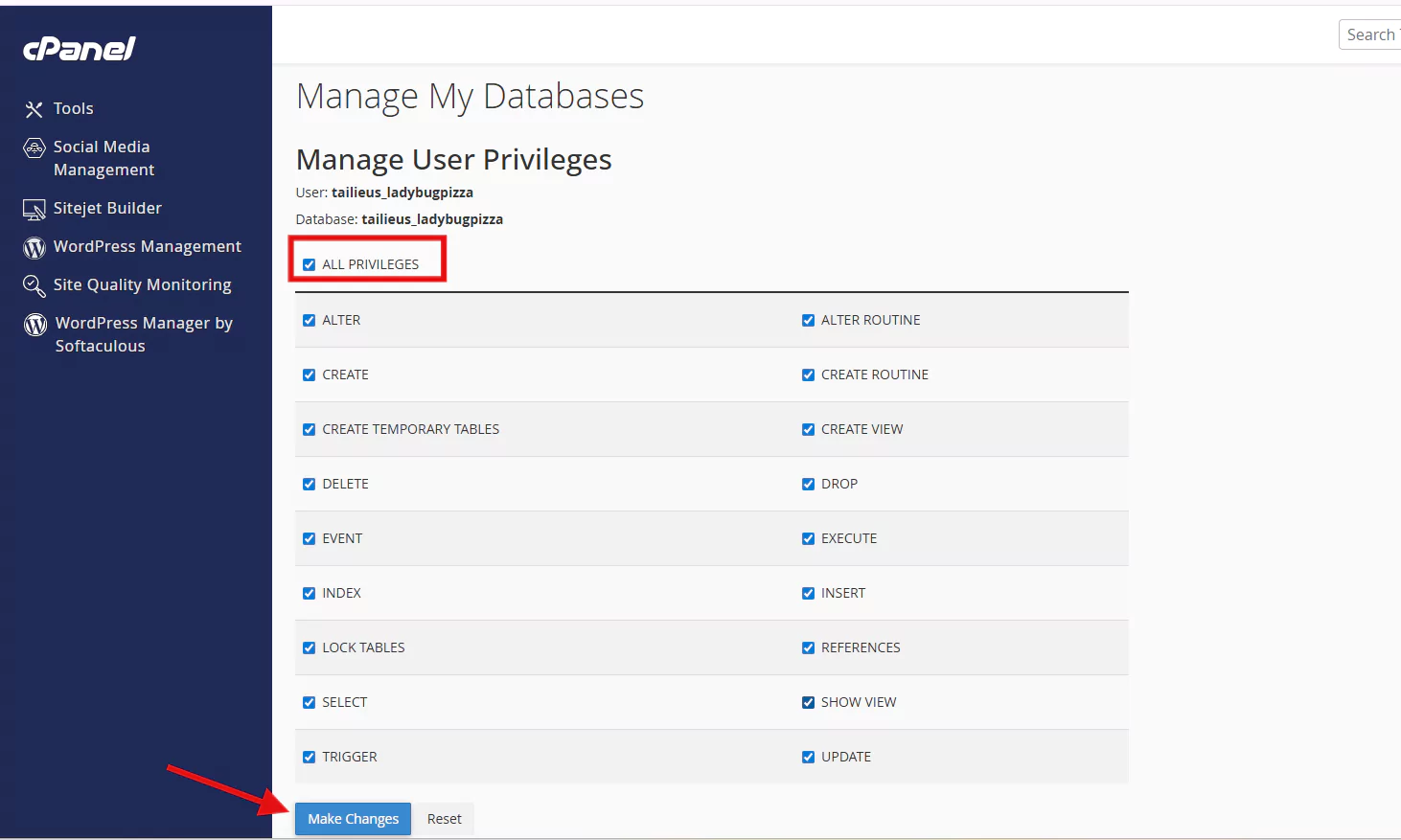Click the cPanel logo
The width and height of the screenshot is (1401, 840).
(80, 49)
